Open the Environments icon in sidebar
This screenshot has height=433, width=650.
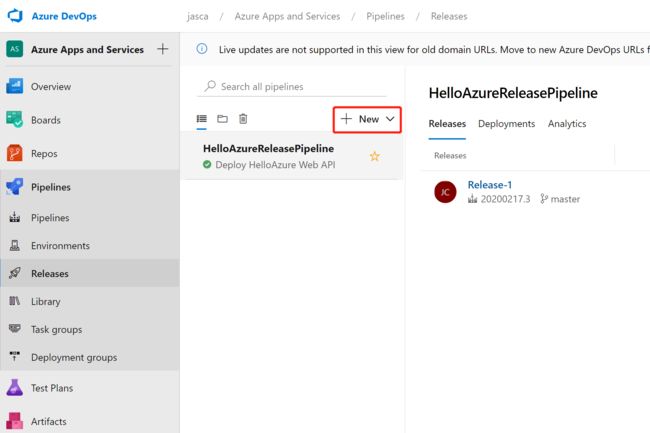coord(15,245)
